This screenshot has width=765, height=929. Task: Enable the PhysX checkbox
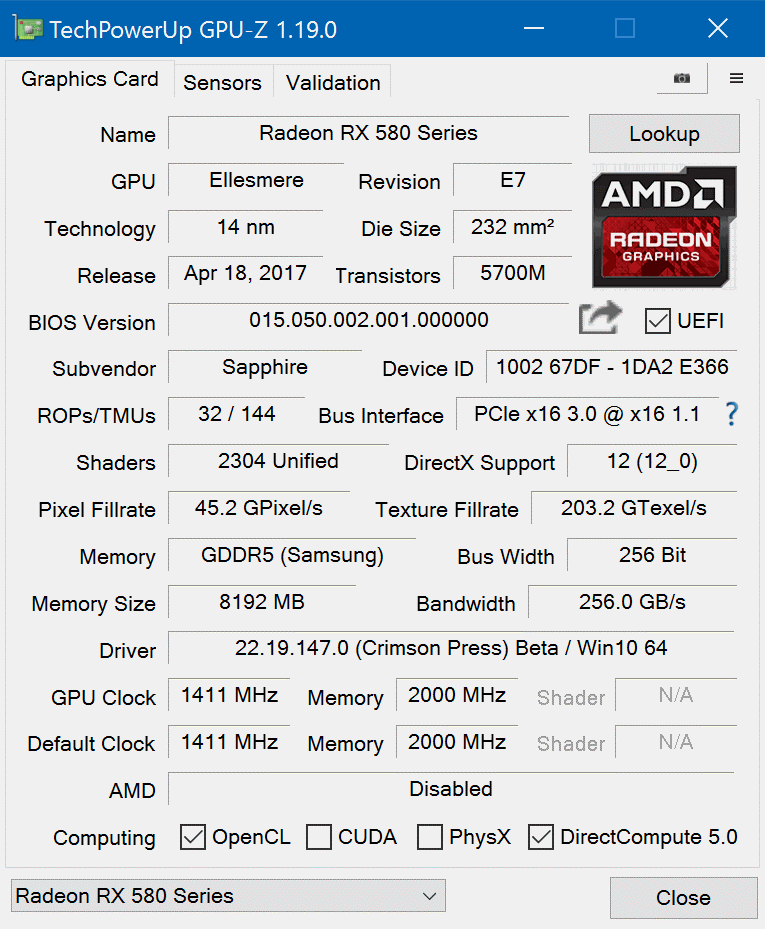(430, 837)
